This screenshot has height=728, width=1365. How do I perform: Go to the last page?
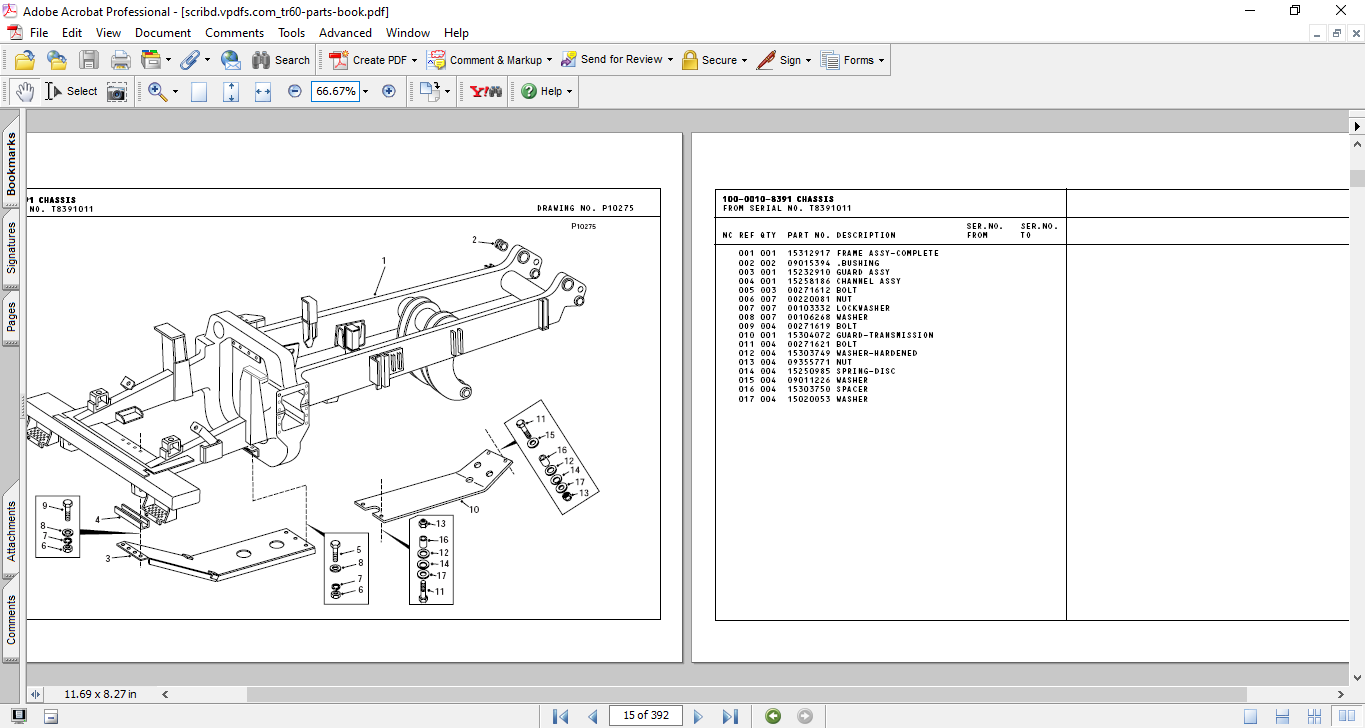point(730,716)
